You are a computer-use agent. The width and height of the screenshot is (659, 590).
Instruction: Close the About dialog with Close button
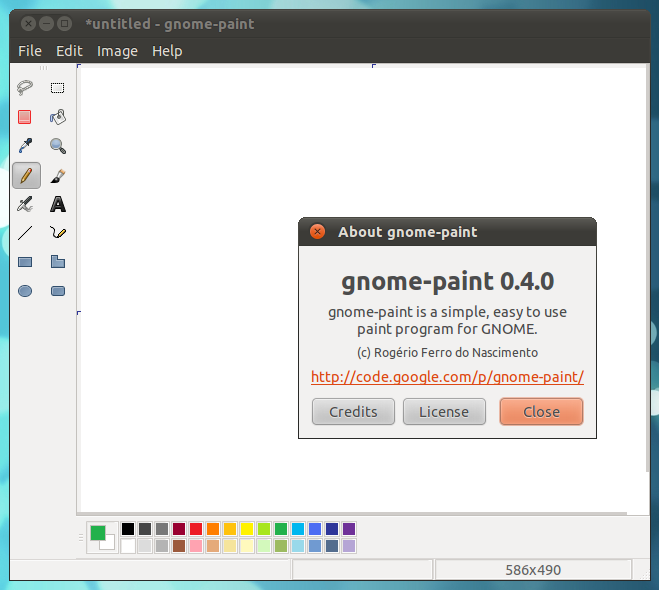541,411
